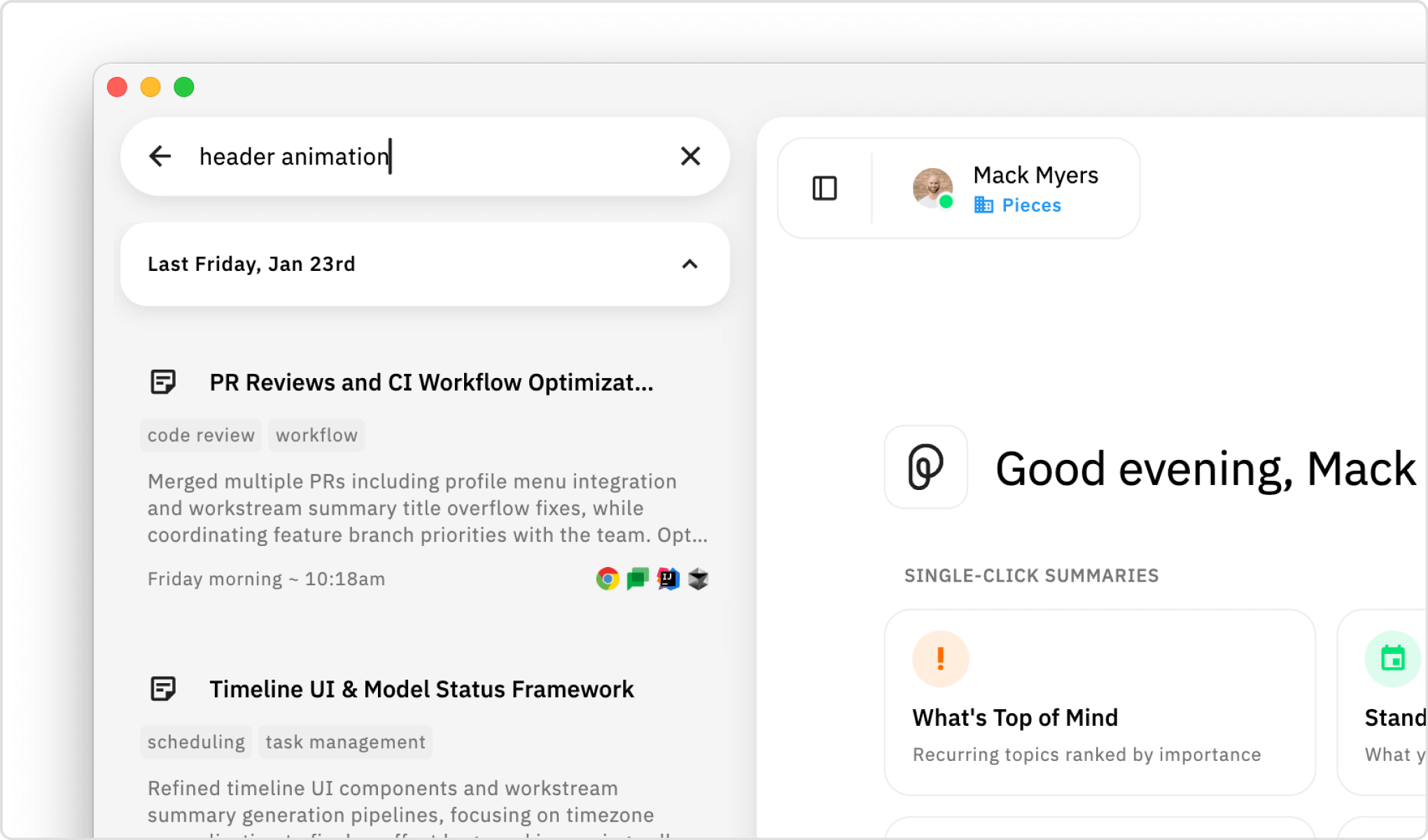Open the task management tag
Viewport: 1428px width, 840px height.
(x=345, y=741)
